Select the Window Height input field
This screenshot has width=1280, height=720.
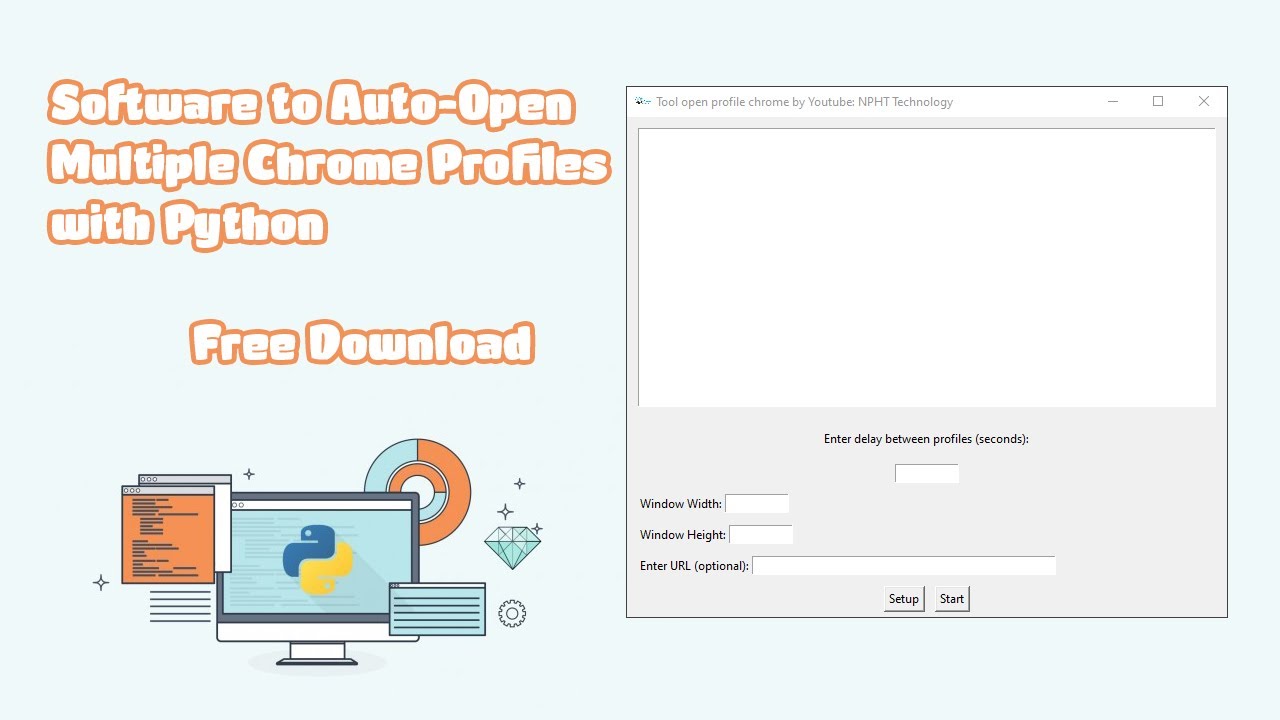[761, 535]
